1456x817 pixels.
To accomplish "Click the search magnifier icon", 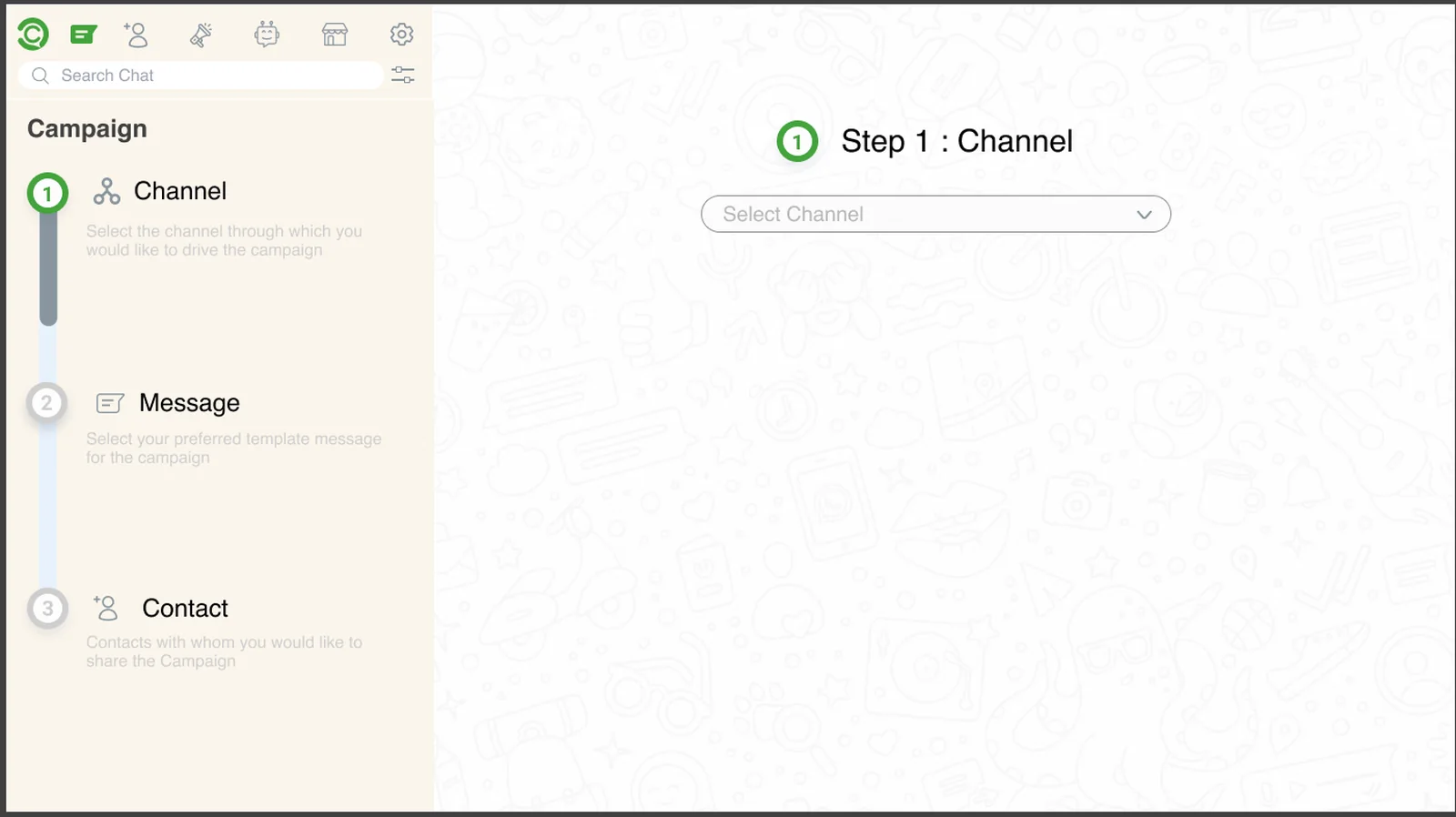I will click(x=40, y=76).
